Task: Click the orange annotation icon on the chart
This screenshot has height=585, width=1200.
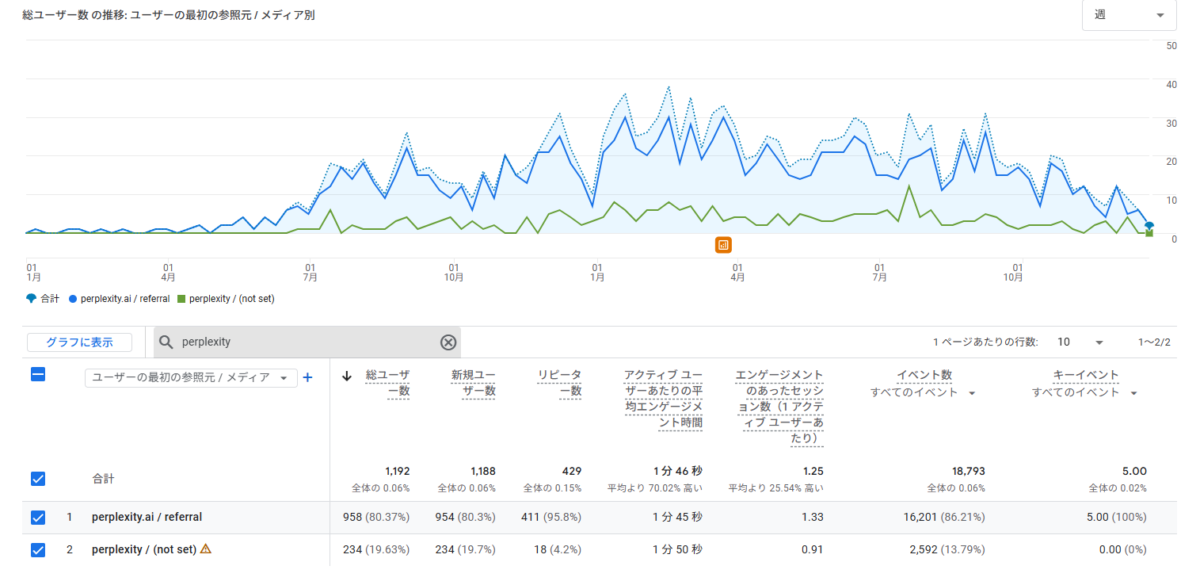Action: (723, 245)
